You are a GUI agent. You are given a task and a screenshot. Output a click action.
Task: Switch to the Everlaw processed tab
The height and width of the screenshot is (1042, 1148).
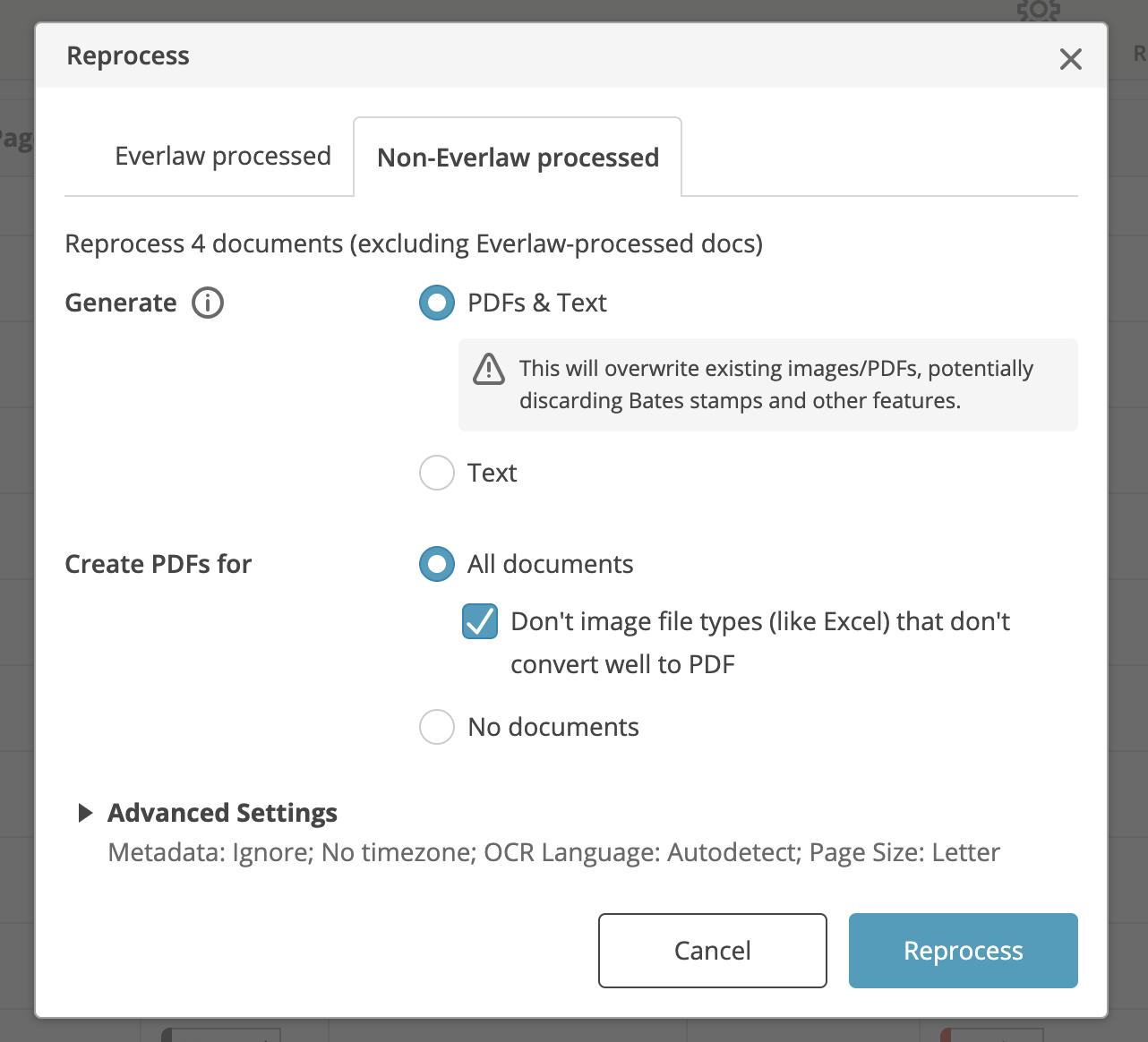click(x=223, y=156)
